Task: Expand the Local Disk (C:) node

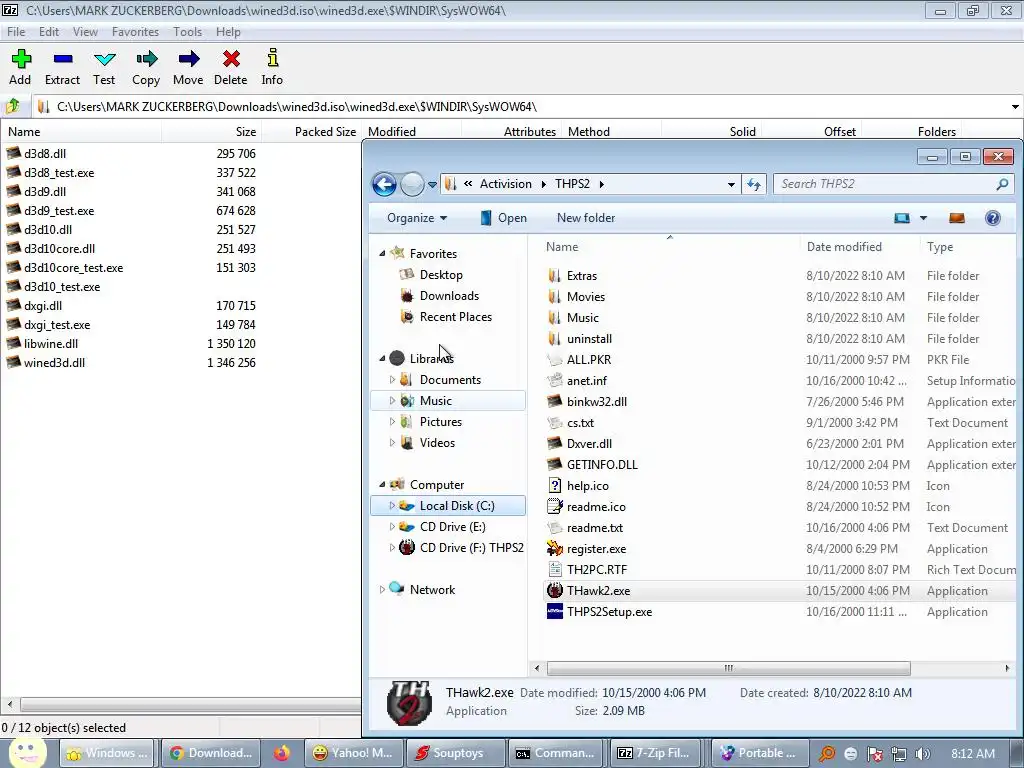Action: (x=392, y=505)
